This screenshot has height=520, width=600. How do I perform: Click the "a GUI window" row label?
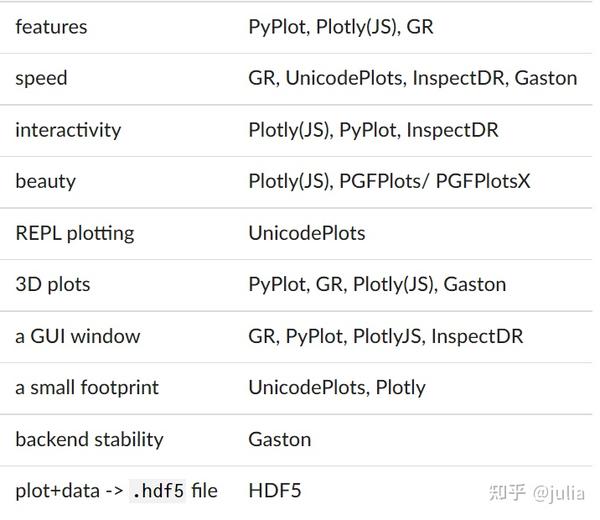78,336
